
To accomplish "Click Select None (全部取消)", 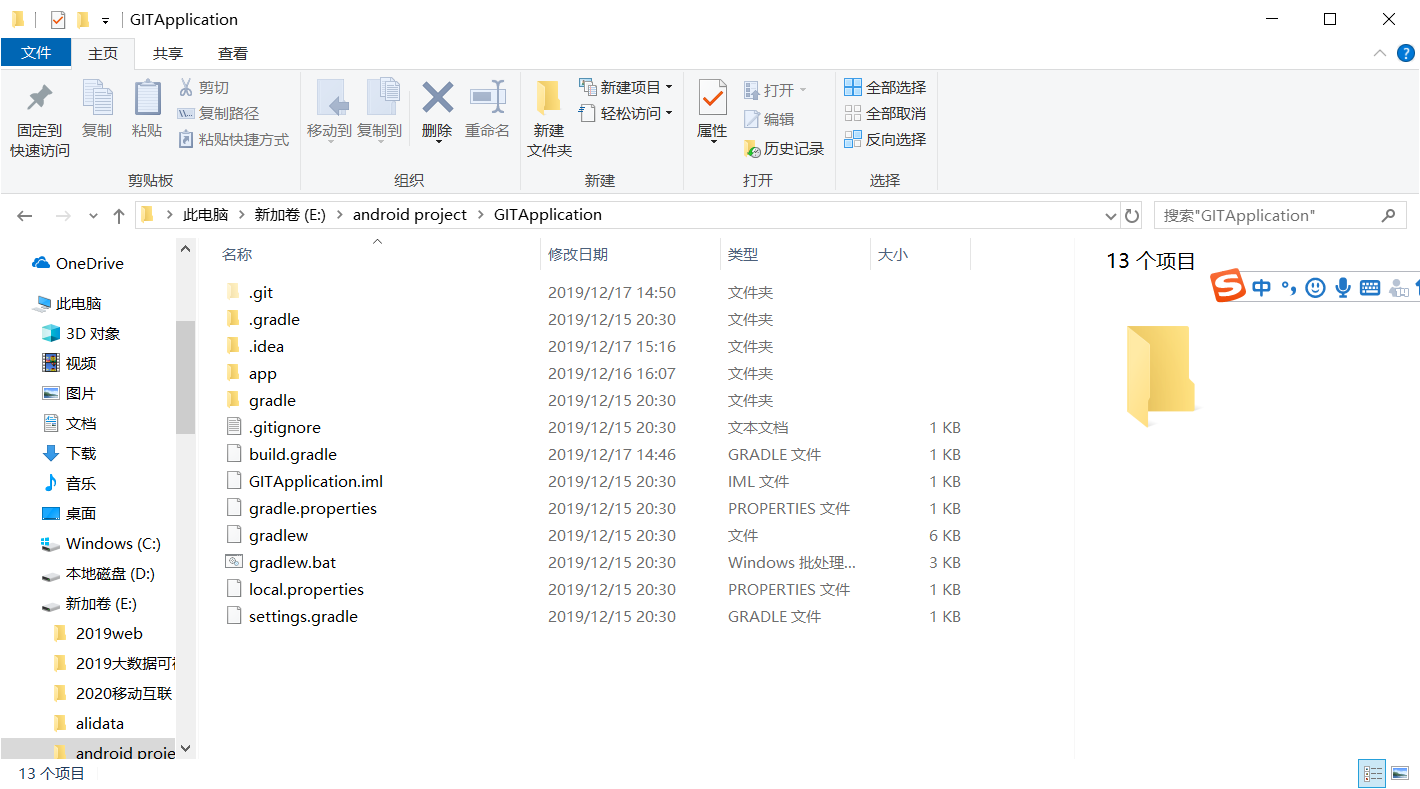I will pyautogui.click(x=885, y=114).
